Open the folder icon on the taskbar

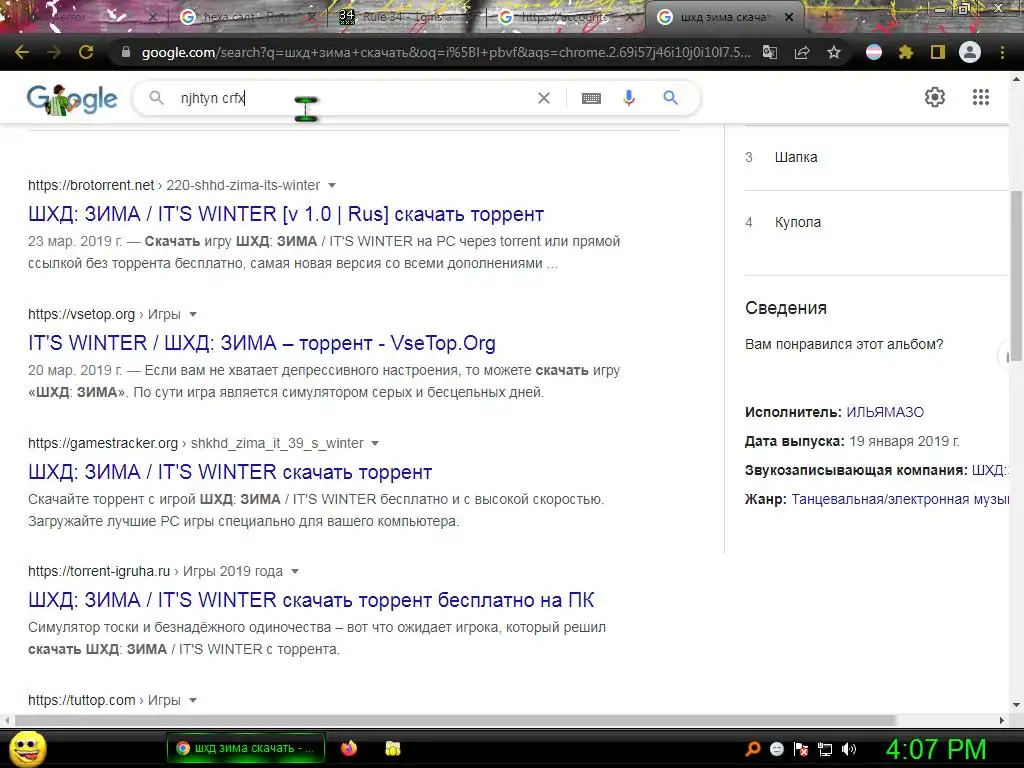point(392,748)
